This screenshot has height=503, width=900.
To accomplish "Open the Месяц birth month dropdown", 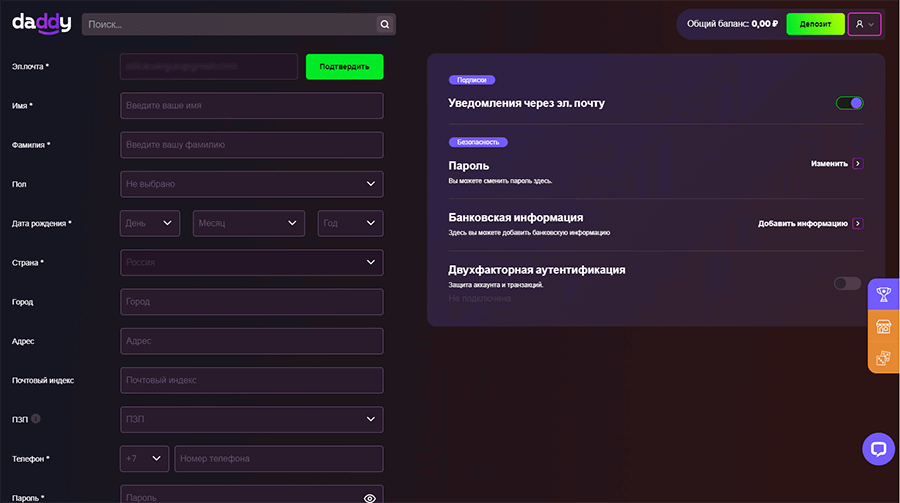I will 249,223.
